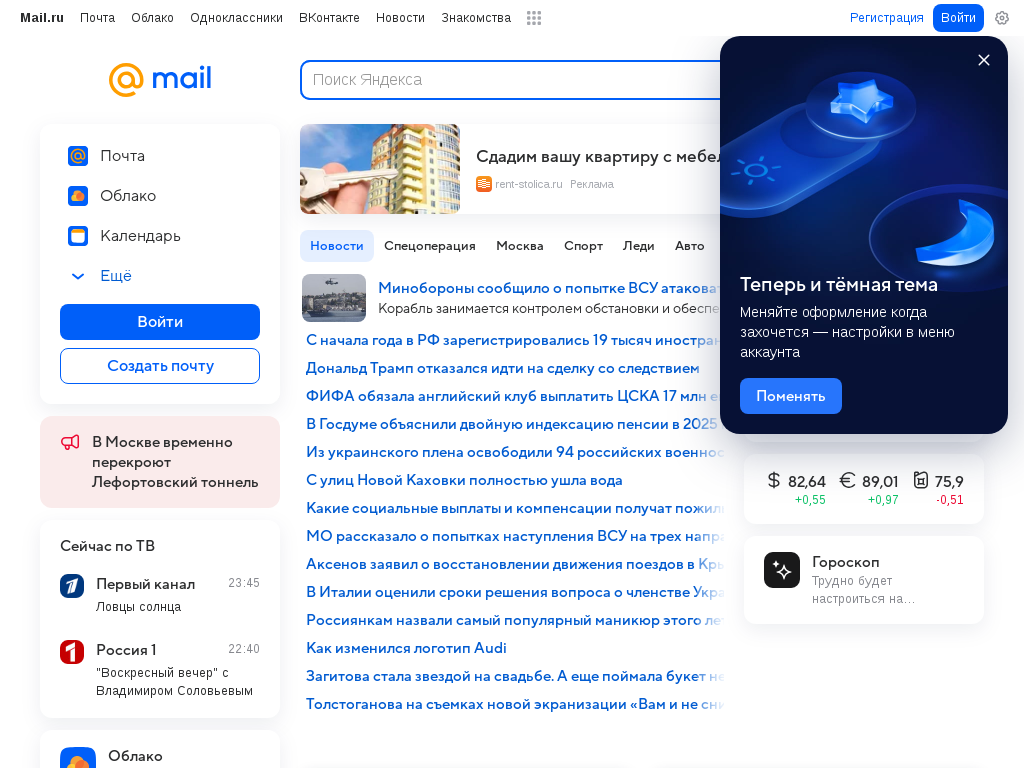Image resolution: width=1024 pixels, height=768 pixels.
Task: Switch to the Спорт news tab
Action: [x=583, y=246]
